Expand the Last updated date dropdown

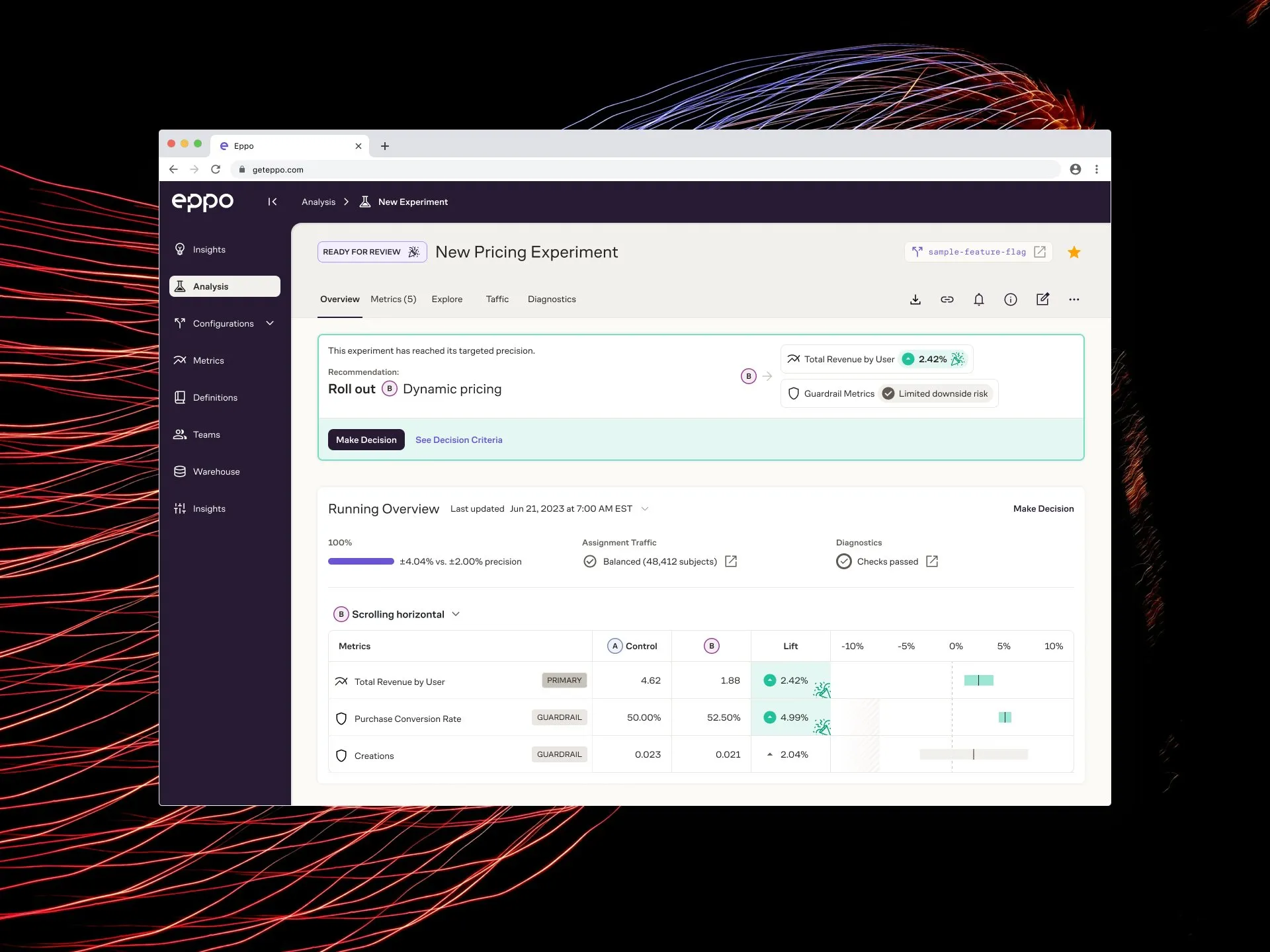pos(645,508)
